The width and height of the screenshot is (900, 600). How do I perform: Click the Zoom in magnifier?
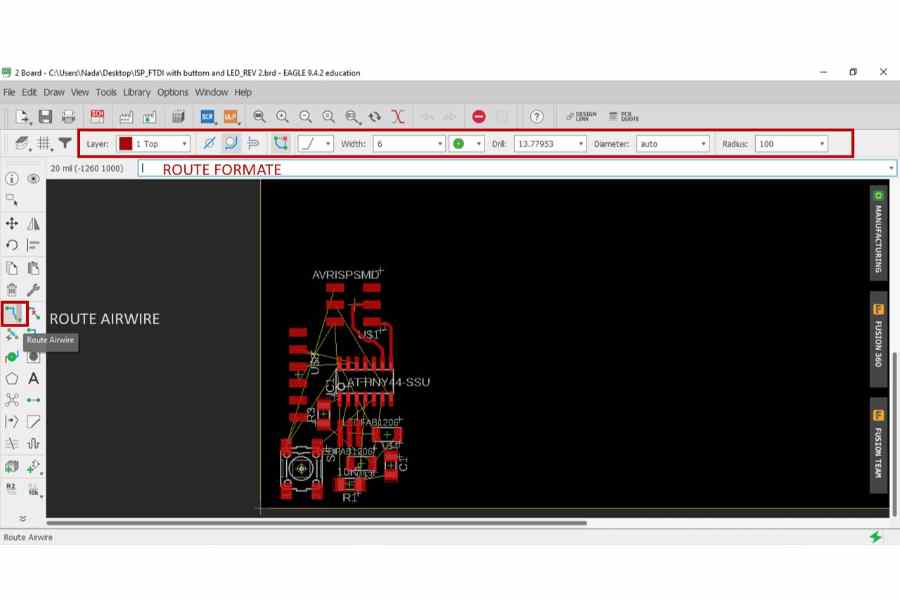tap(282, 117)
